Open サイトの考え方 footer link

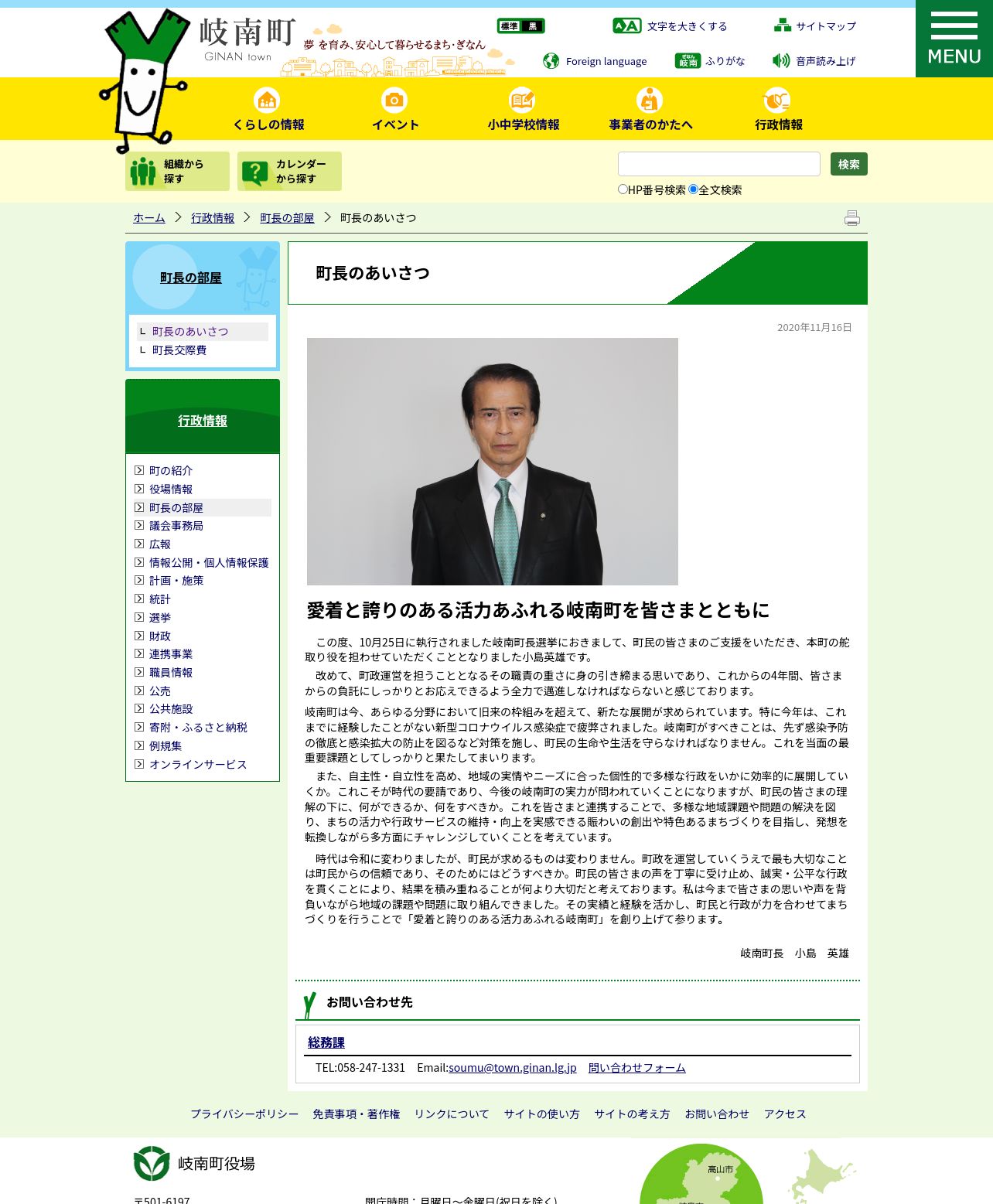coord(632,1114)
